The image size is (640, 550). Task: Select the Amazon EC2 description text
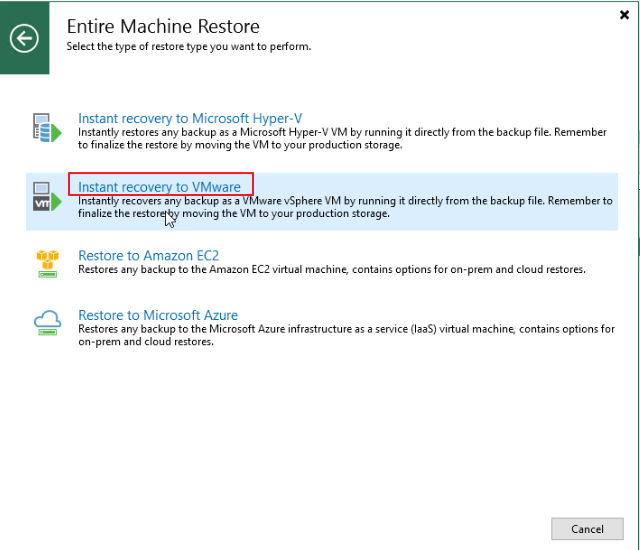pyautogui.click(x=332, y=269)
